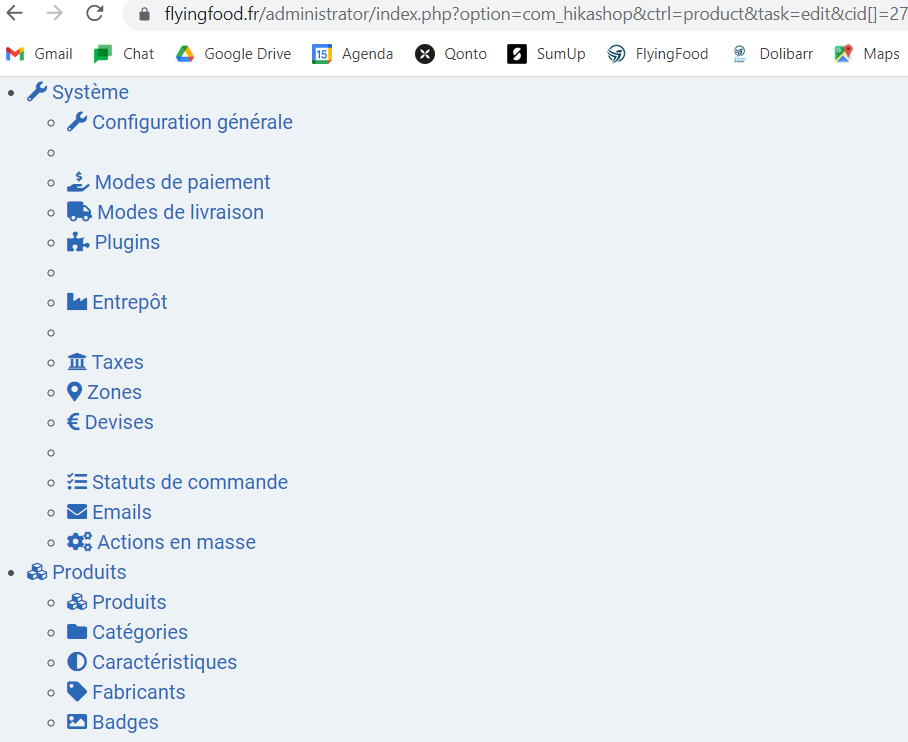The image size is (908, 742).
Task: Open the Google Drive bookmark
Action: (x=233, y=54)
